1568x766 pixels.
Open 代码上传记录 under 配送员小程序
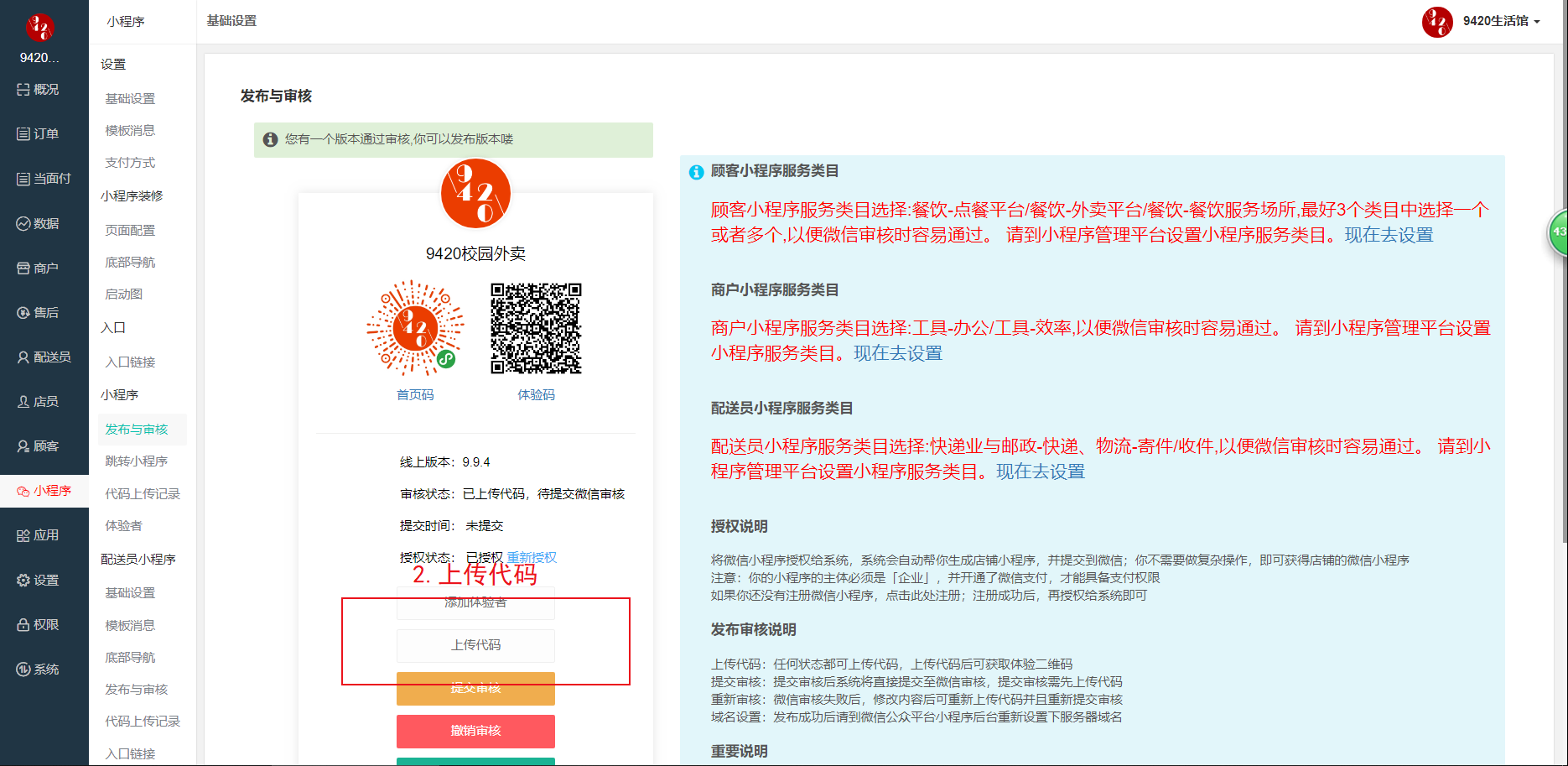[x=143, y=722]
